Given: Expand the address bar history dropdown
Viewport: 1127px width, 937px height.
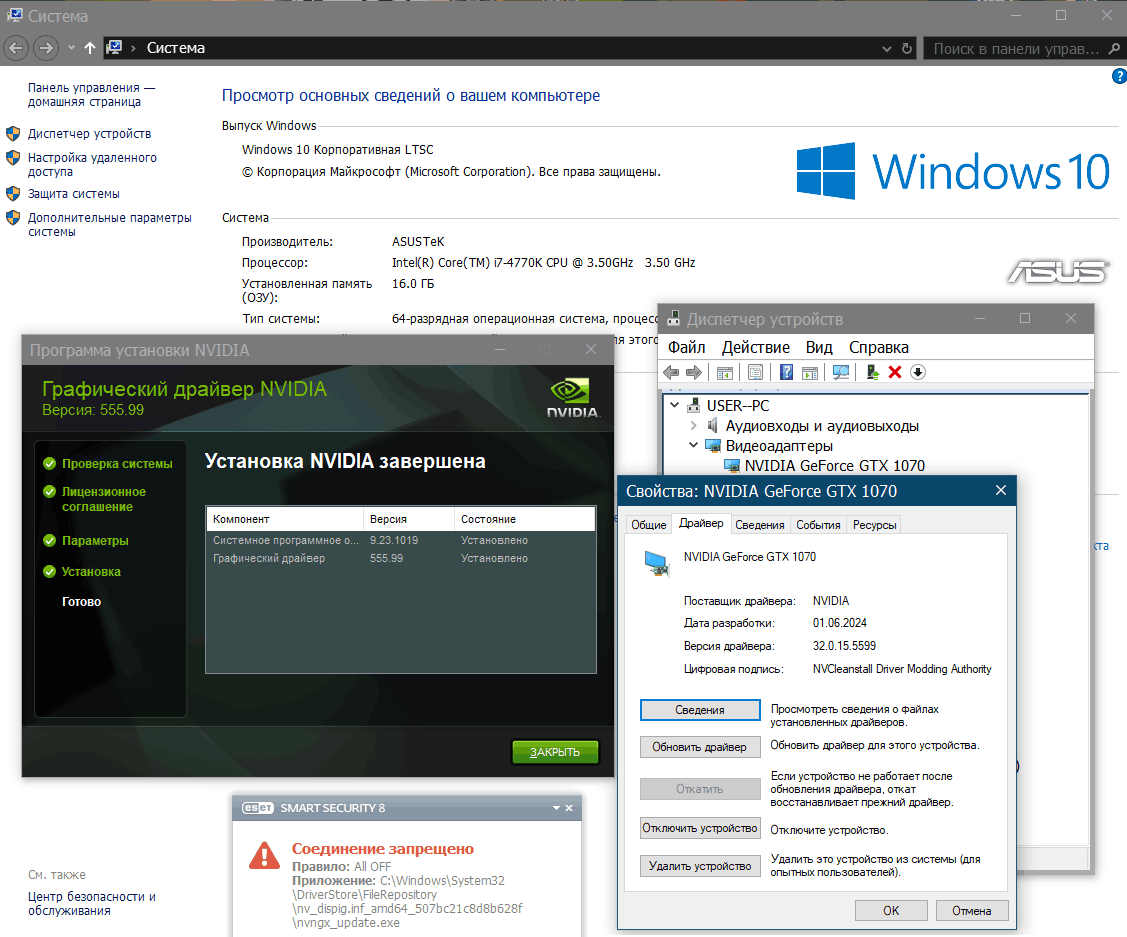Looking at the screenshot, I should (886, 48).
